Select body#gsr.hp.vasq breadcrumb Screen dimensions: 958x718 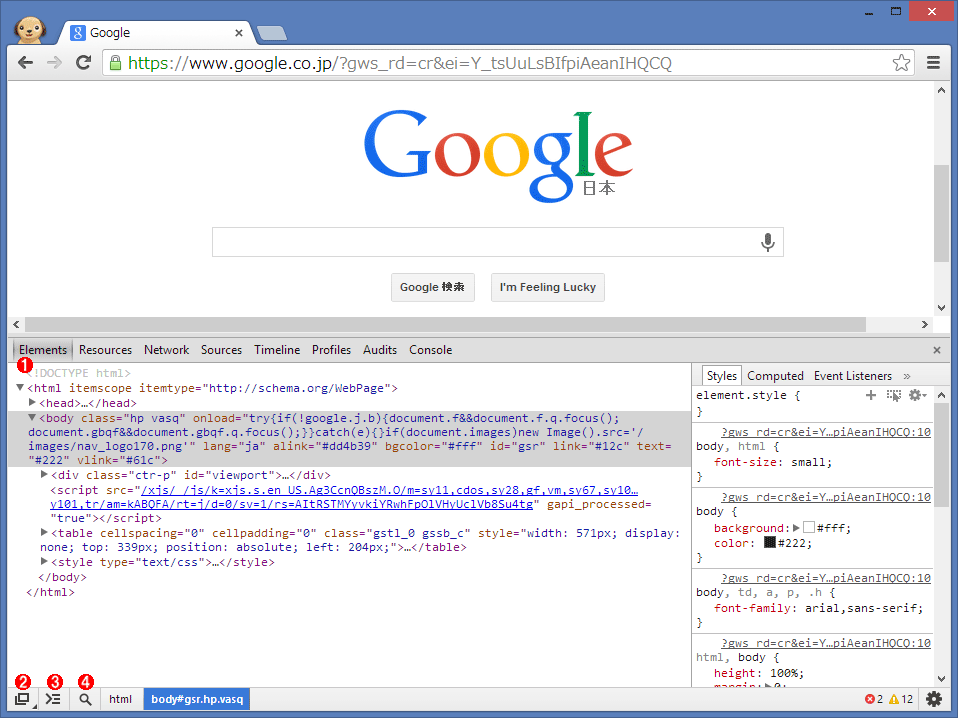coord(197,699)
